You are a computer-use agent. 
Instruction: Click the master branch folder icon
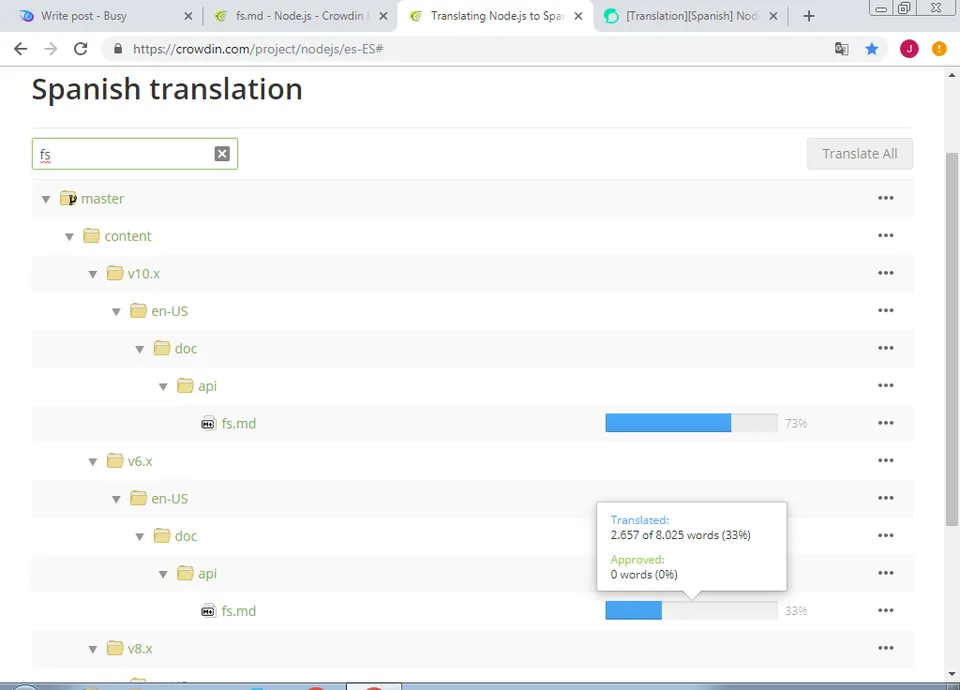click(68, 198)
